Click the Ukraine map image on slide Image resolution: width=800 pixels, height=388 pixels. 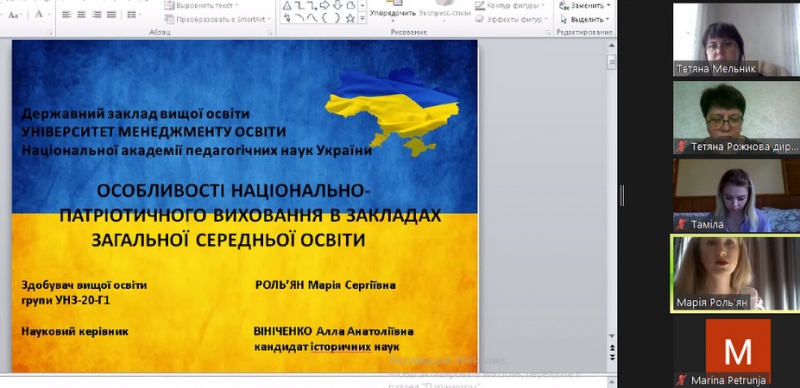(x=392, y=112)
